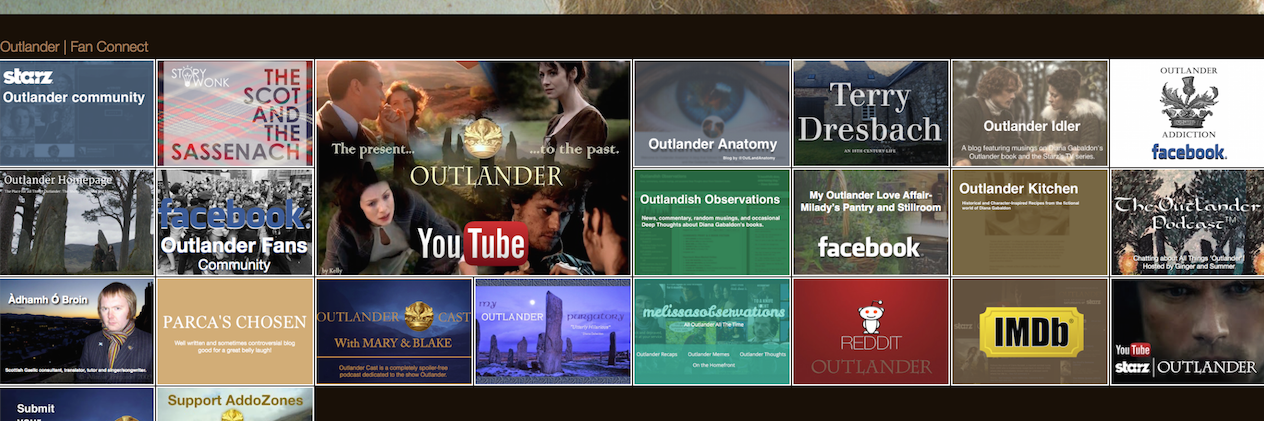Open the large Outlander YouTube tile
The width and height of the screenshot is (1264, 421).
[473, 168]
